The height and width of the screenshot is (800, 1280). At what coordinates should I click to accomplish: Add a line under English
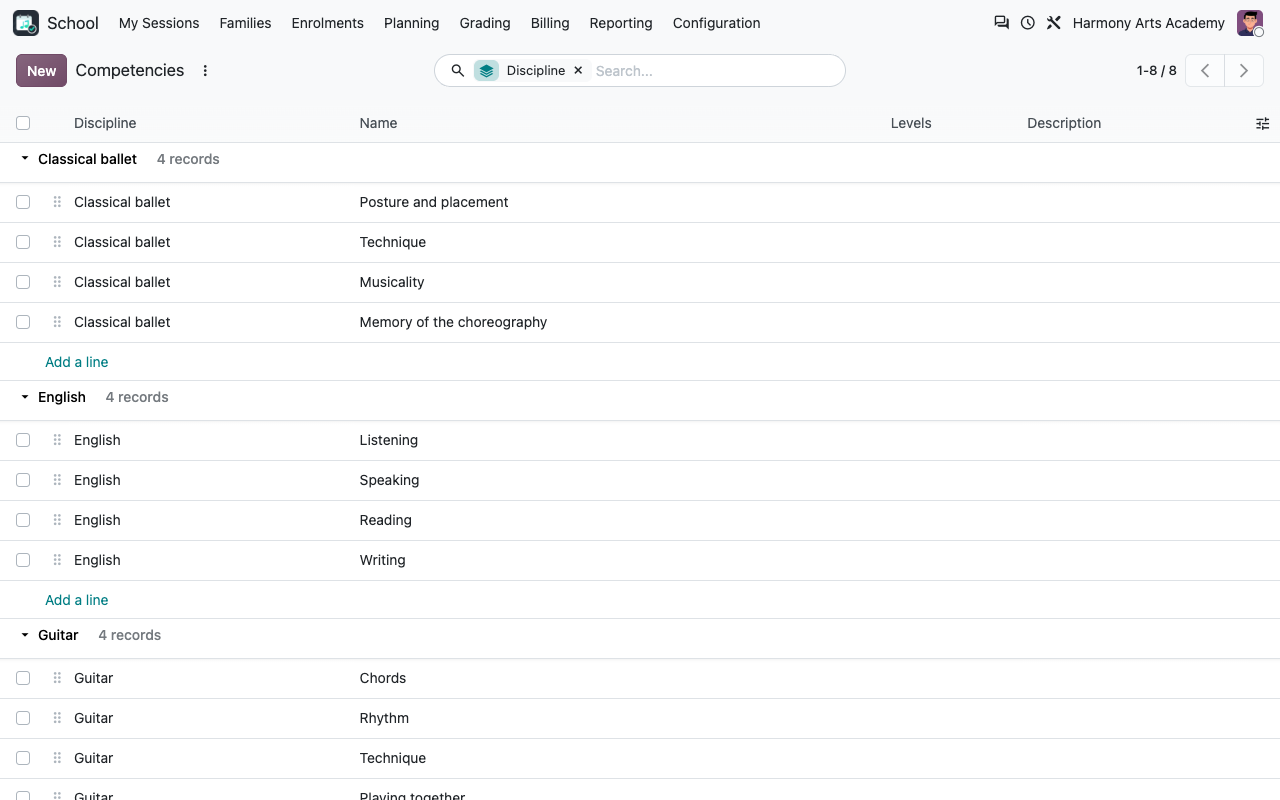tap(77, 600)
